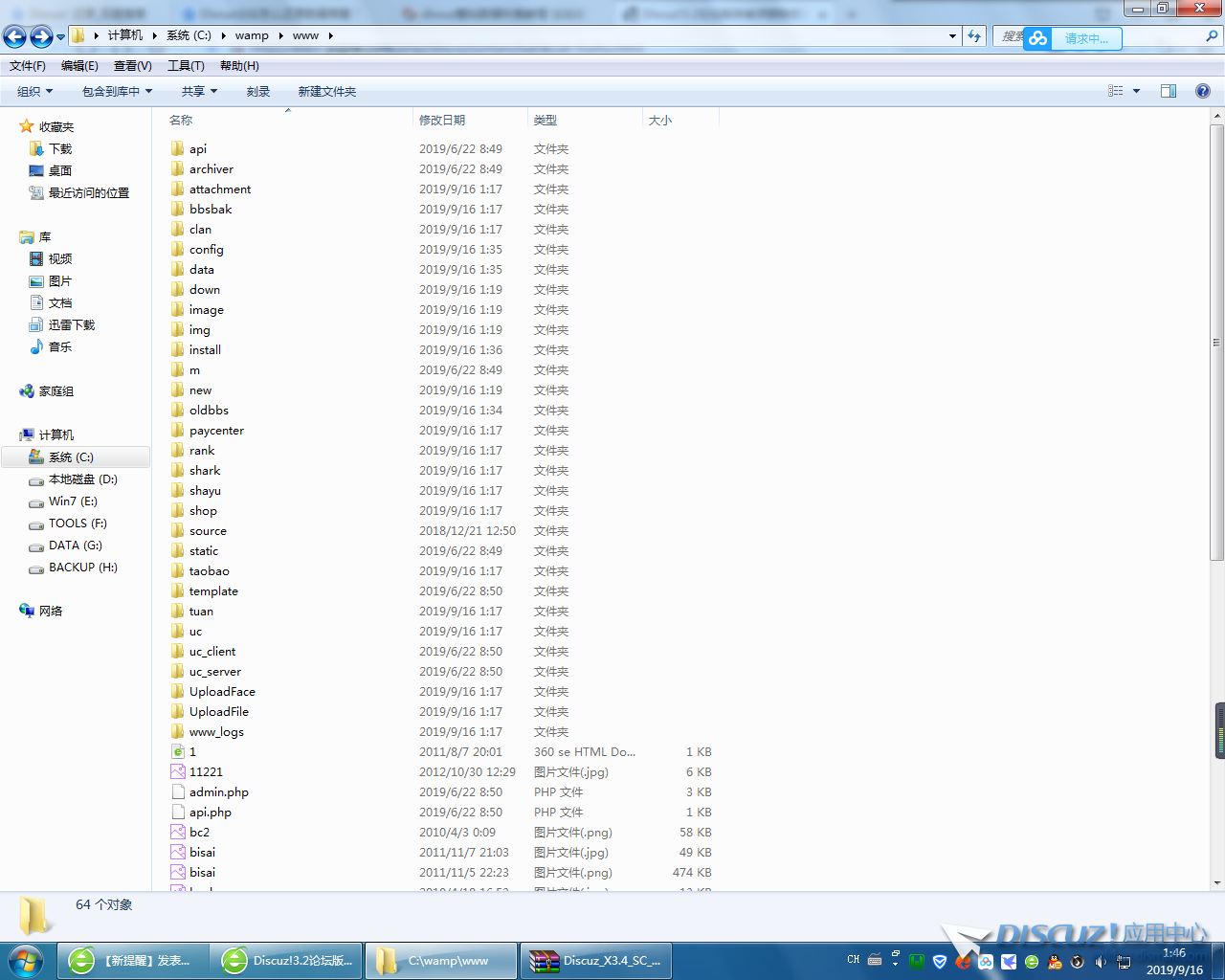The width and height of the screenshot is (1225, 980).
Task: Open the Discuz_X3.4 WinRAR taskbar item
Action: 595,961
